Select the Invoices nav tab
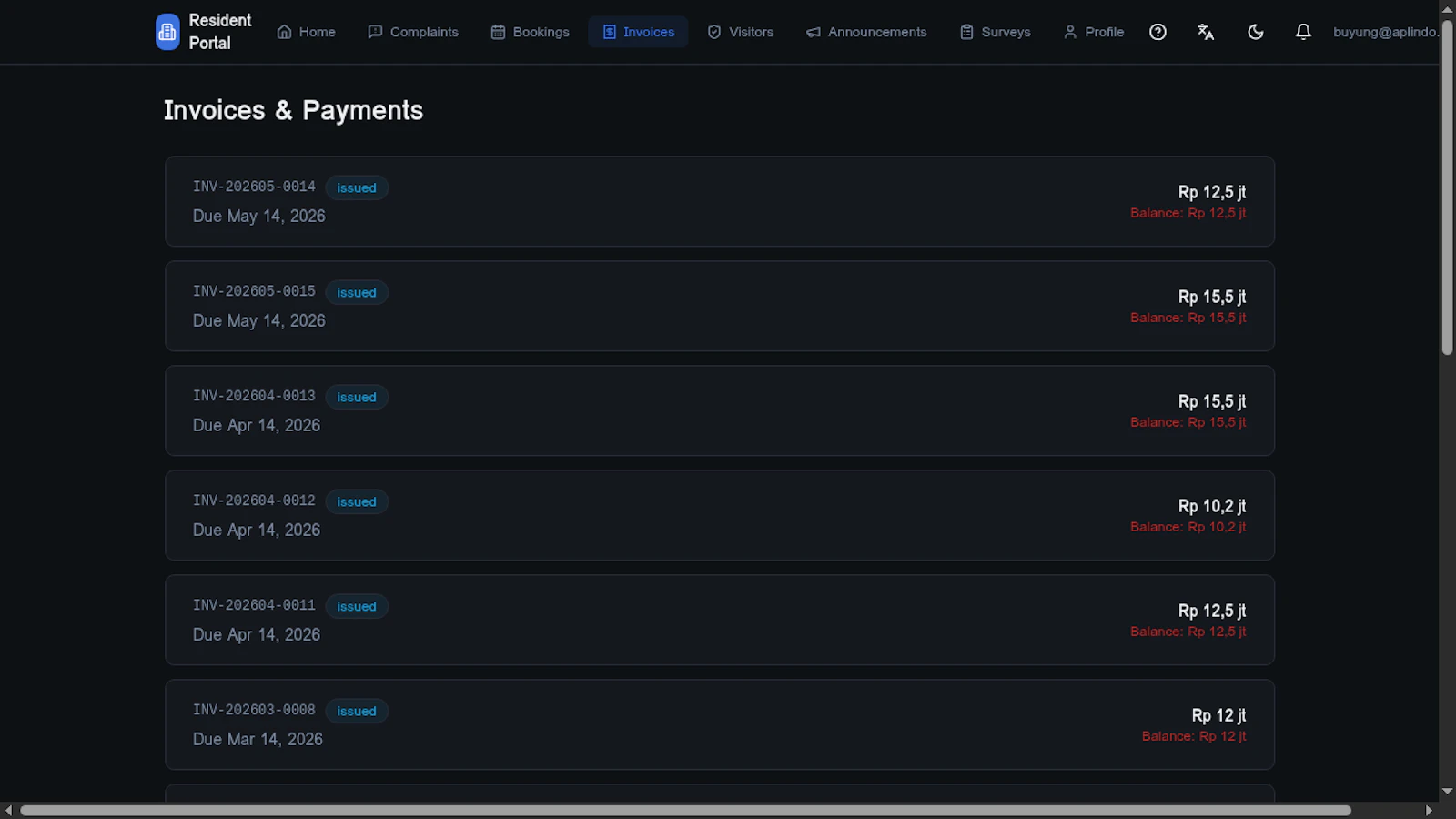This screenshot has height=819, width=1456. (x=638, y=32)
